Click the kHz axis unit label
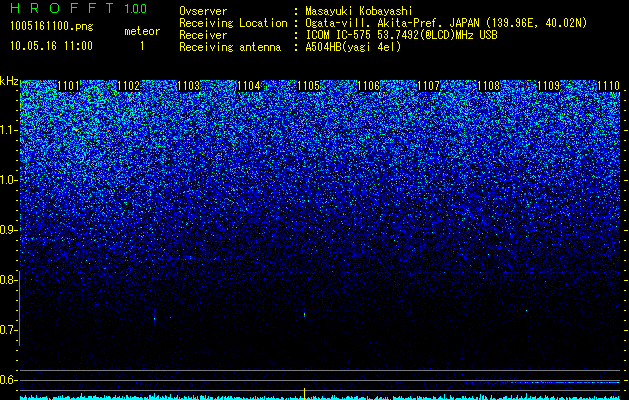 [9, 81]
